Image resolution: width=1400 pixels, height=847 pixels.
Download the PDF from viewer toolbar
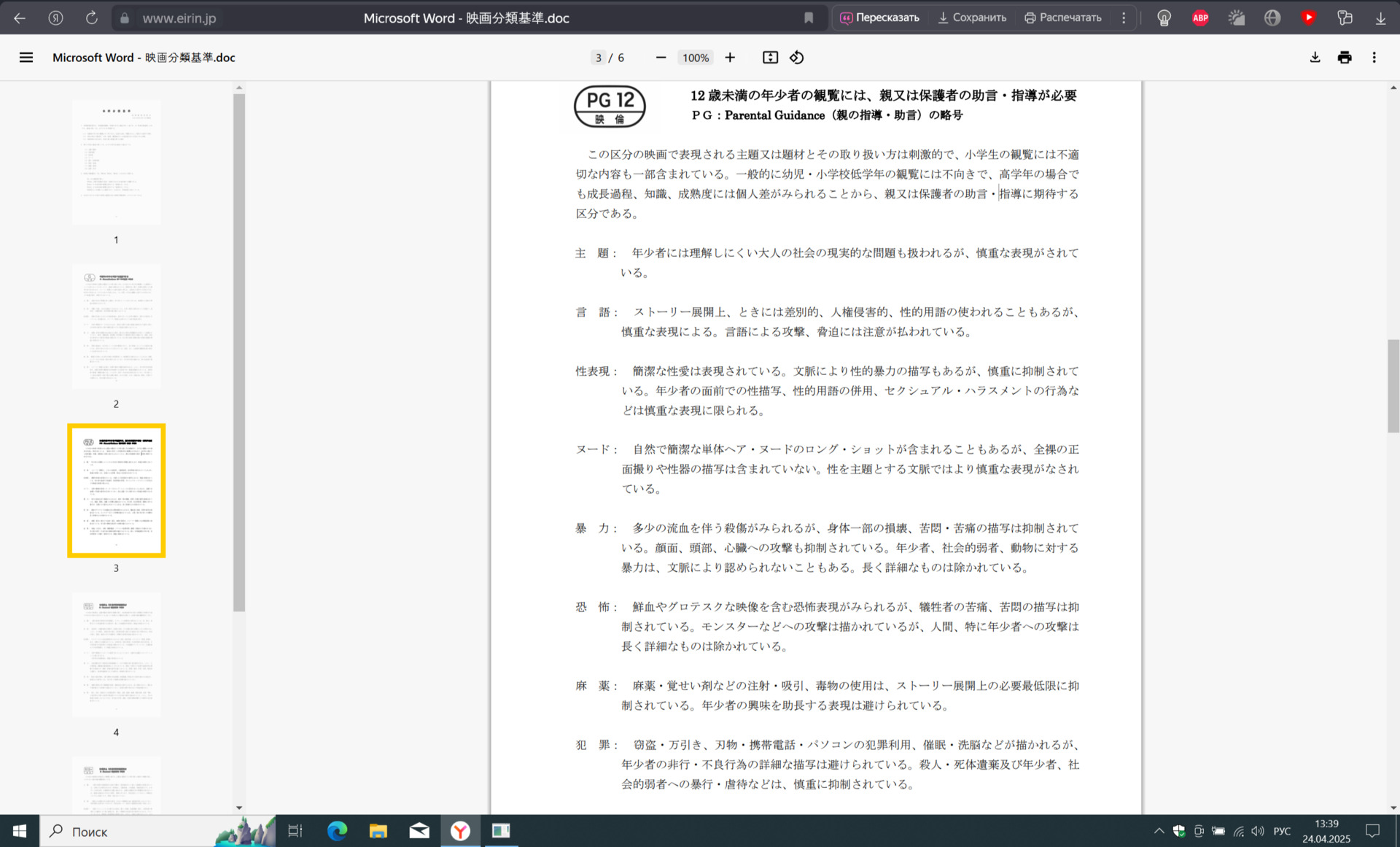1315,58
